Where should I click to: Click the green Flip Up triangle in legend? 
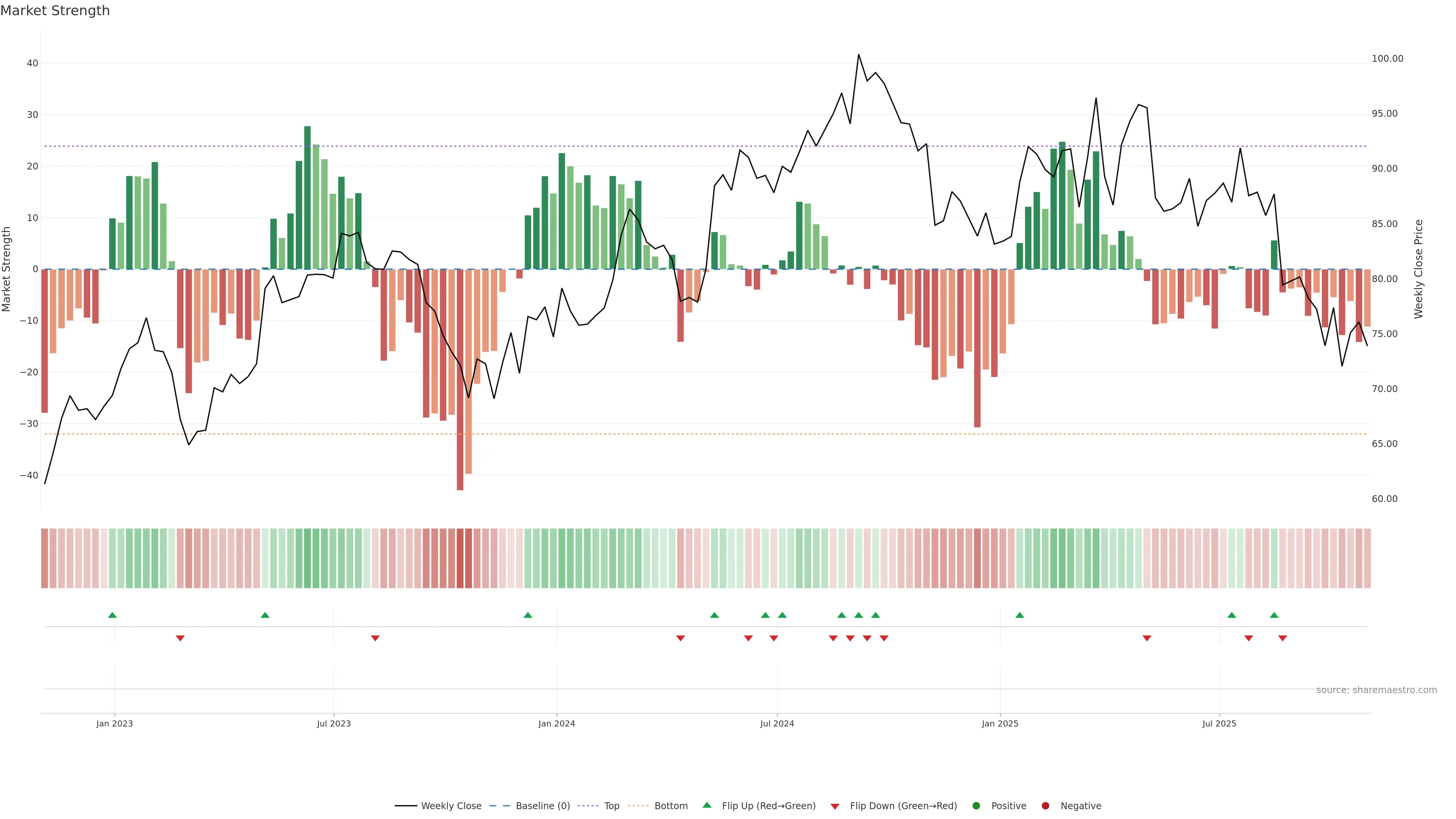(x=706, y=805)
